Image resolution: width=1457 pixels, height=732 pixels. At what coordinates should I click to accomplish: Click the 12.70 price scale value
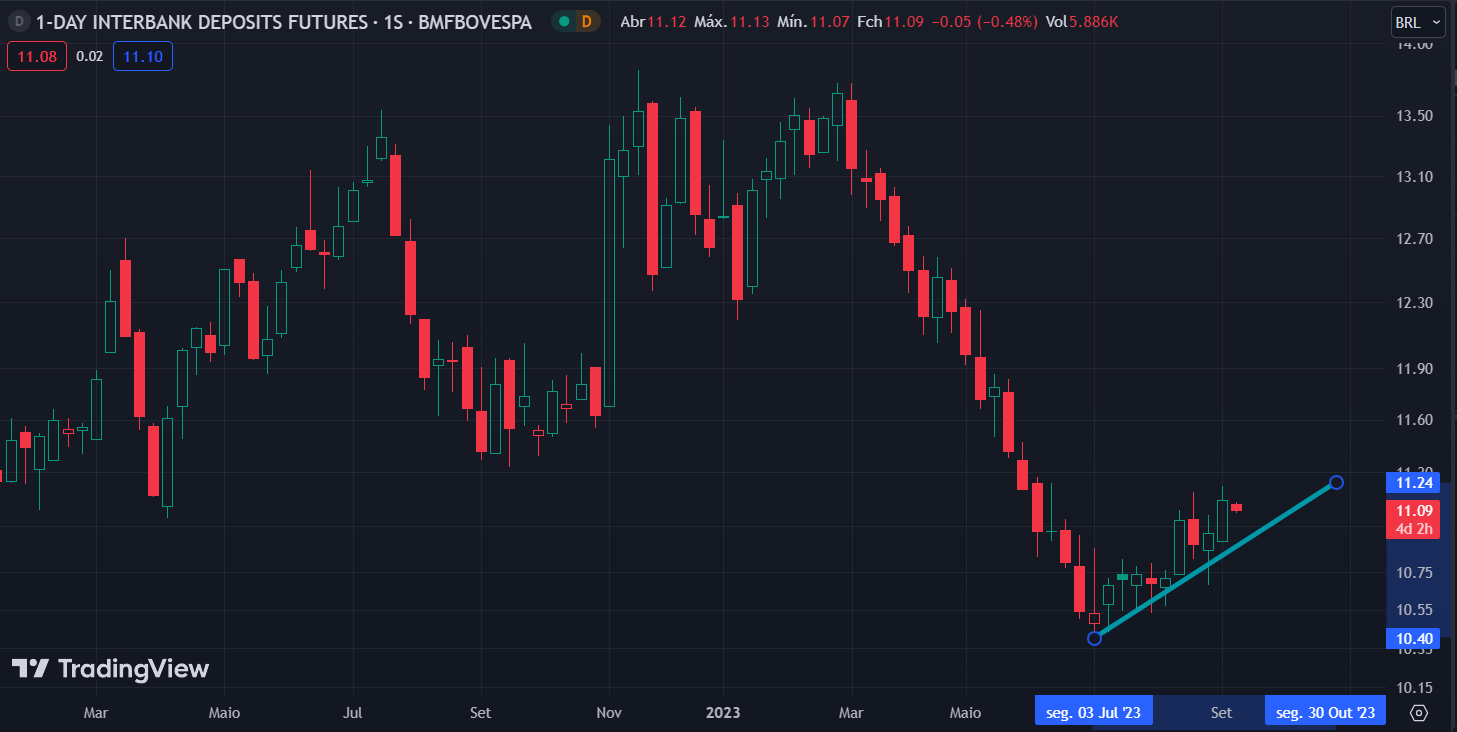click(x=1415, y=238)
